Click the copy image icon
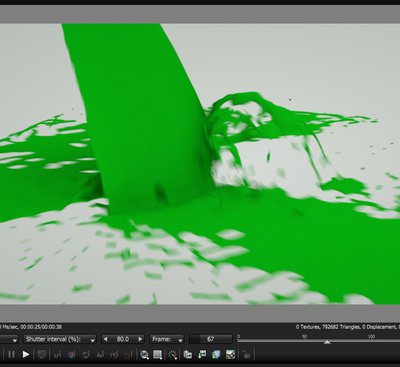This screenshot has width=400, height=367. (x=188, y=354)
